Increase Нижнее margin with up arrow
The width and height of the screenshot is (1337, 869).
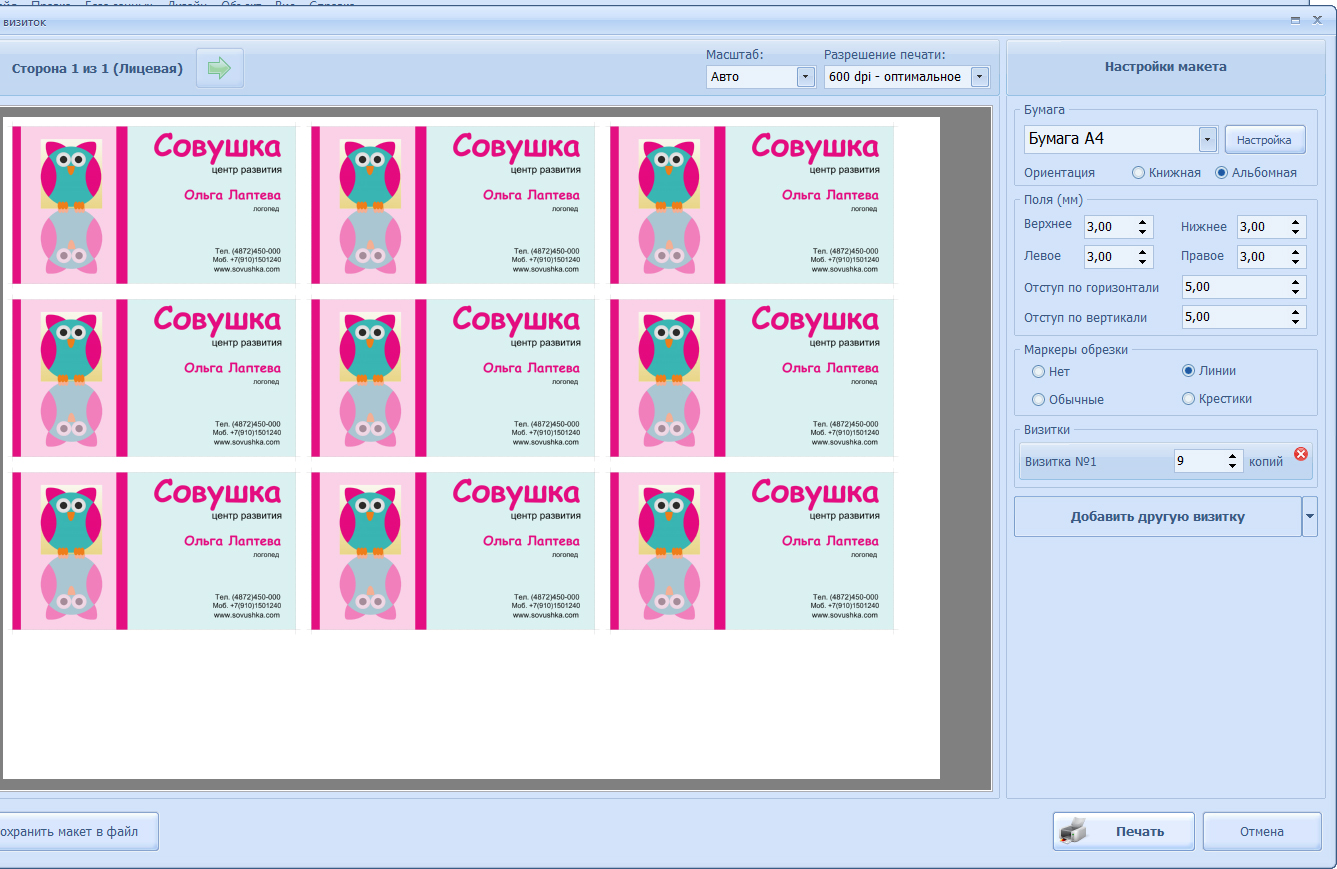point(1296,222)
